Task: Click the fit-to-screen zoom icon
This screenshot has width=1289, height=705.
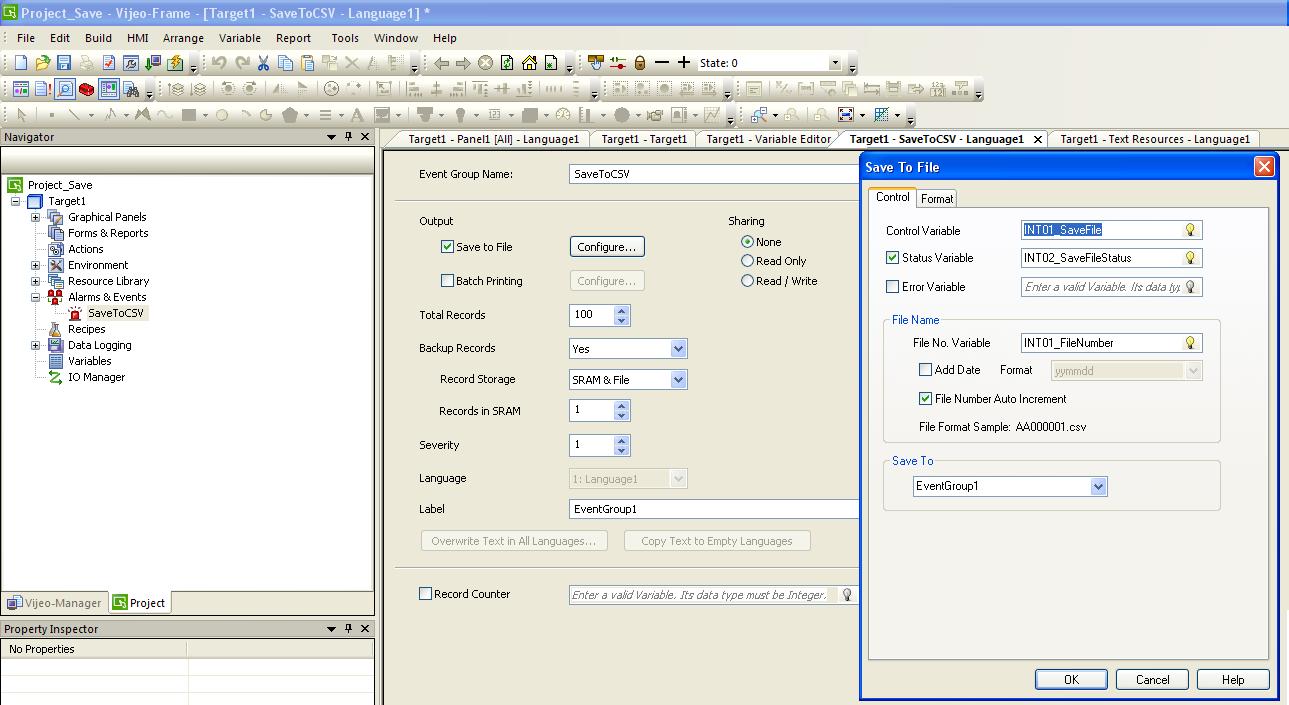Action: click(x=846, y=115)
